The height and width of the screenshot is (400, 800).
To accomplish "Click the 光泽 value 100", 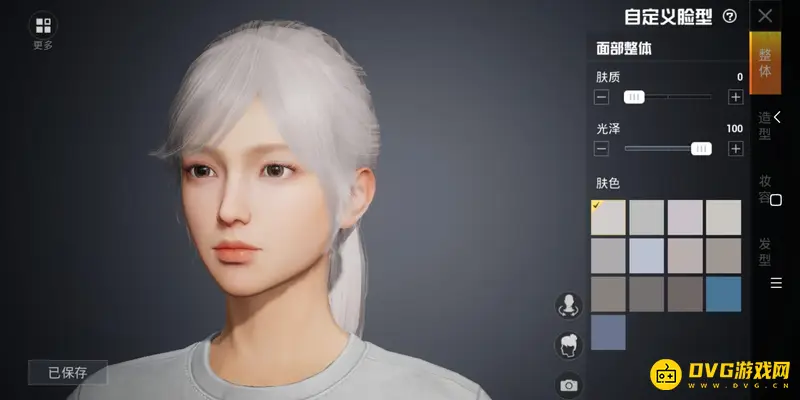I will click(735, 129).
